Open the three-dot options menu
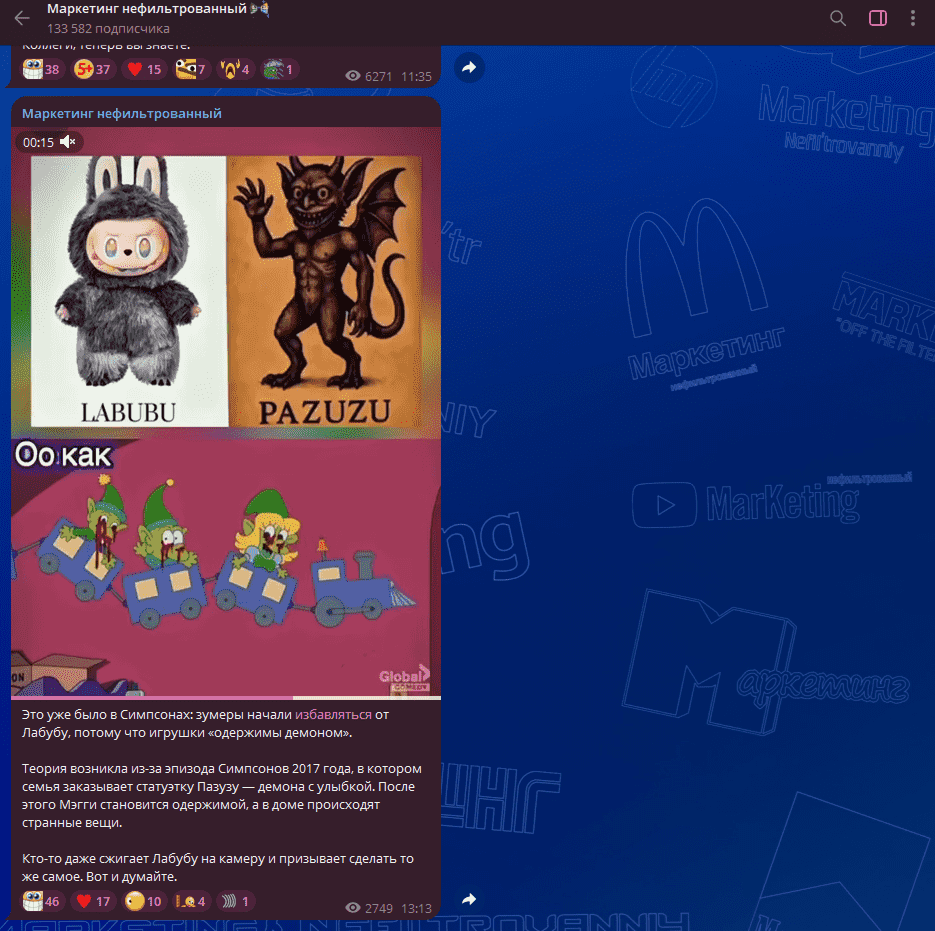935x931 pixels. point(912,18)
